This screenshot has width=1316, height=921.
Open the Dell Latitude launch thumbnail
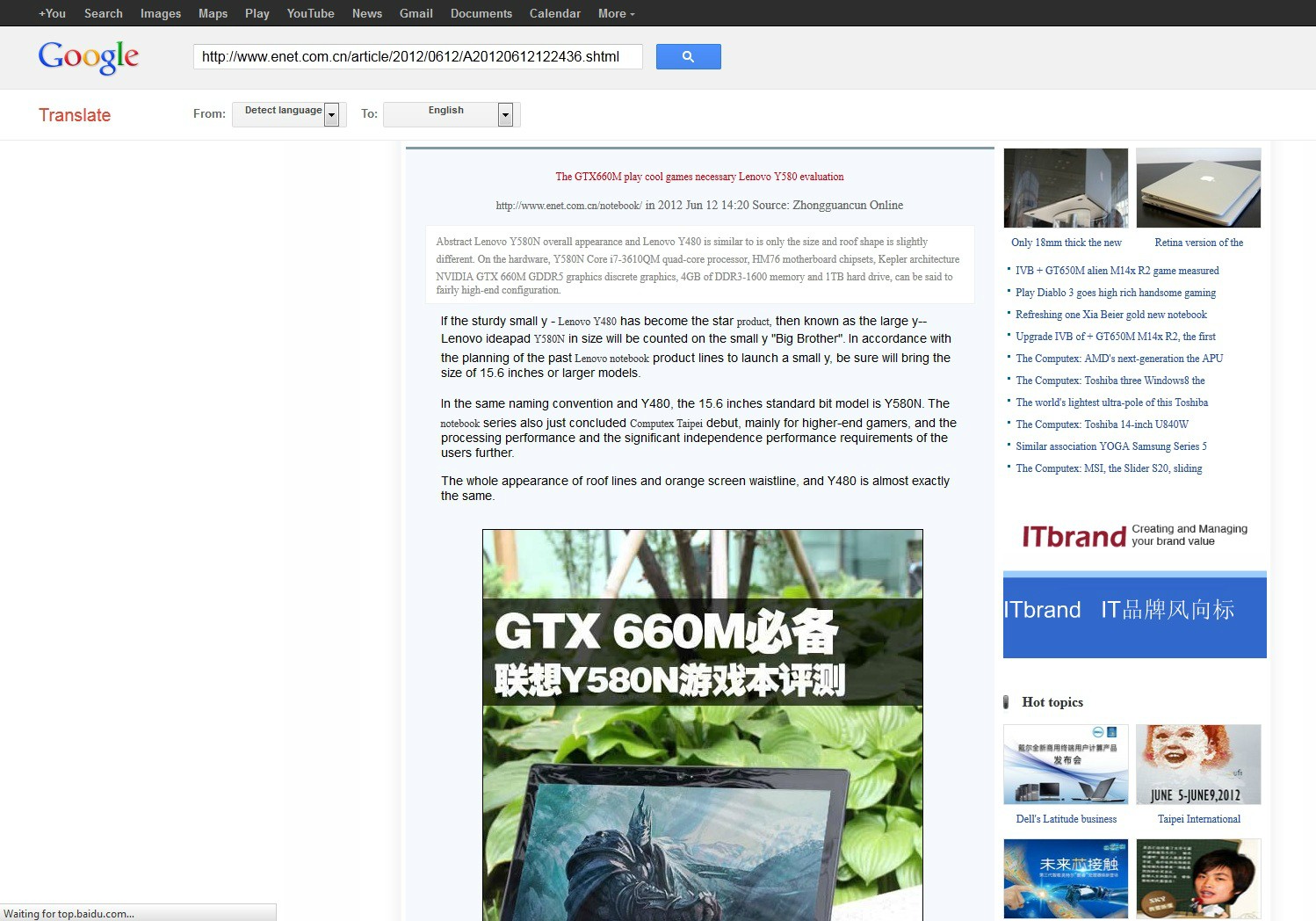click(1066, 765)
